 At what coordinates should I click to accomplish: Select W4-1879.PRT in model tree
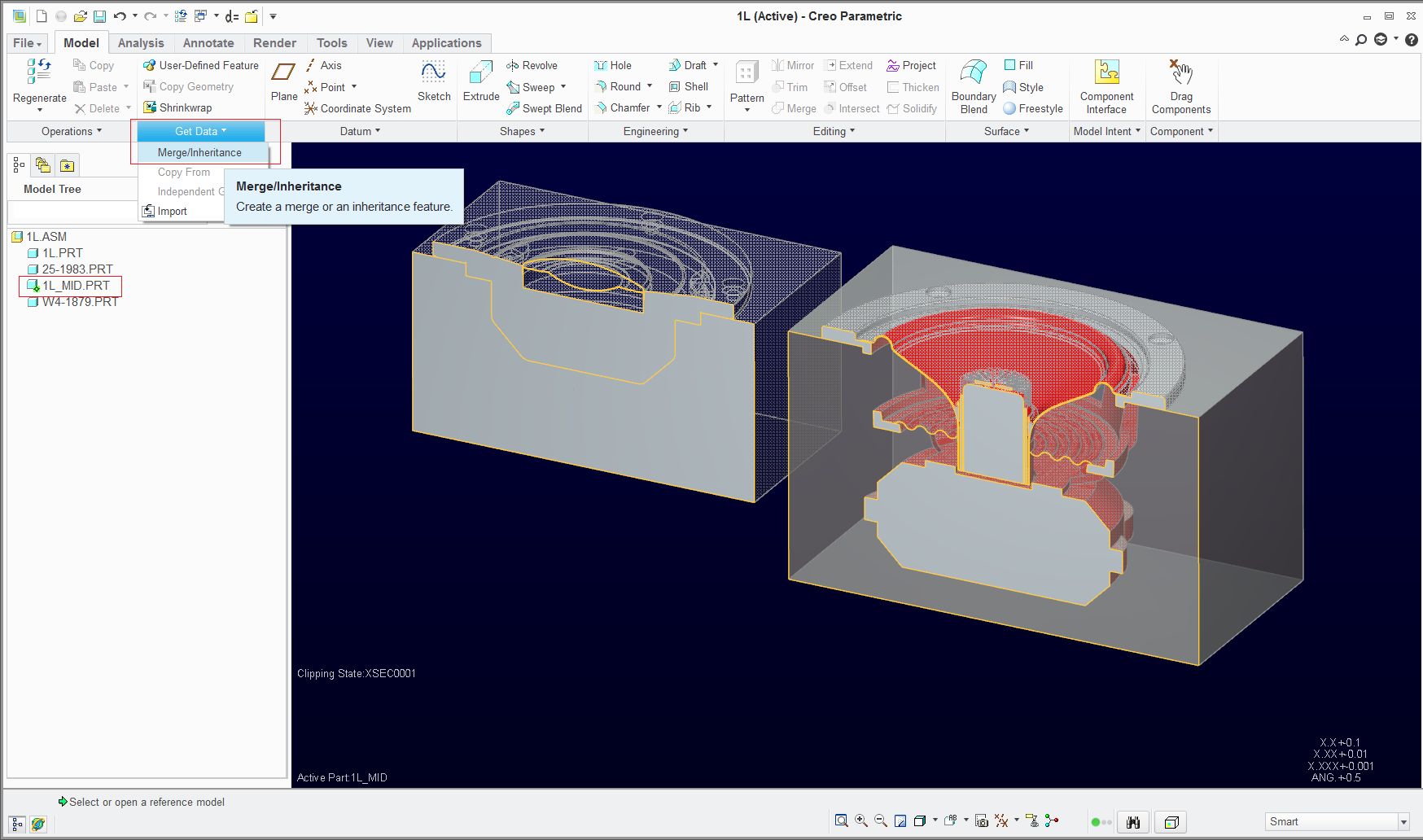click(73, 302)
